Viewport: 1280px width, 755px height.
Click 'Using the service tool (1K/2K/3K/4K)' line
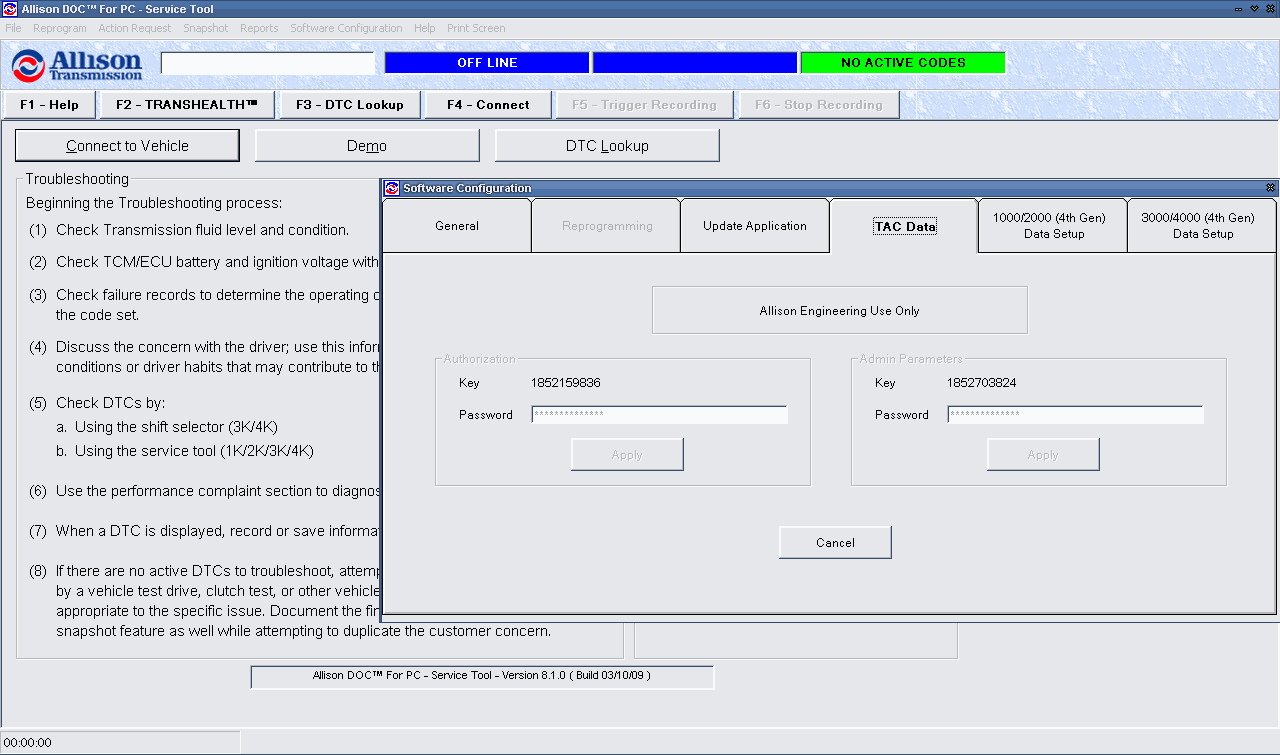point(185,451)
